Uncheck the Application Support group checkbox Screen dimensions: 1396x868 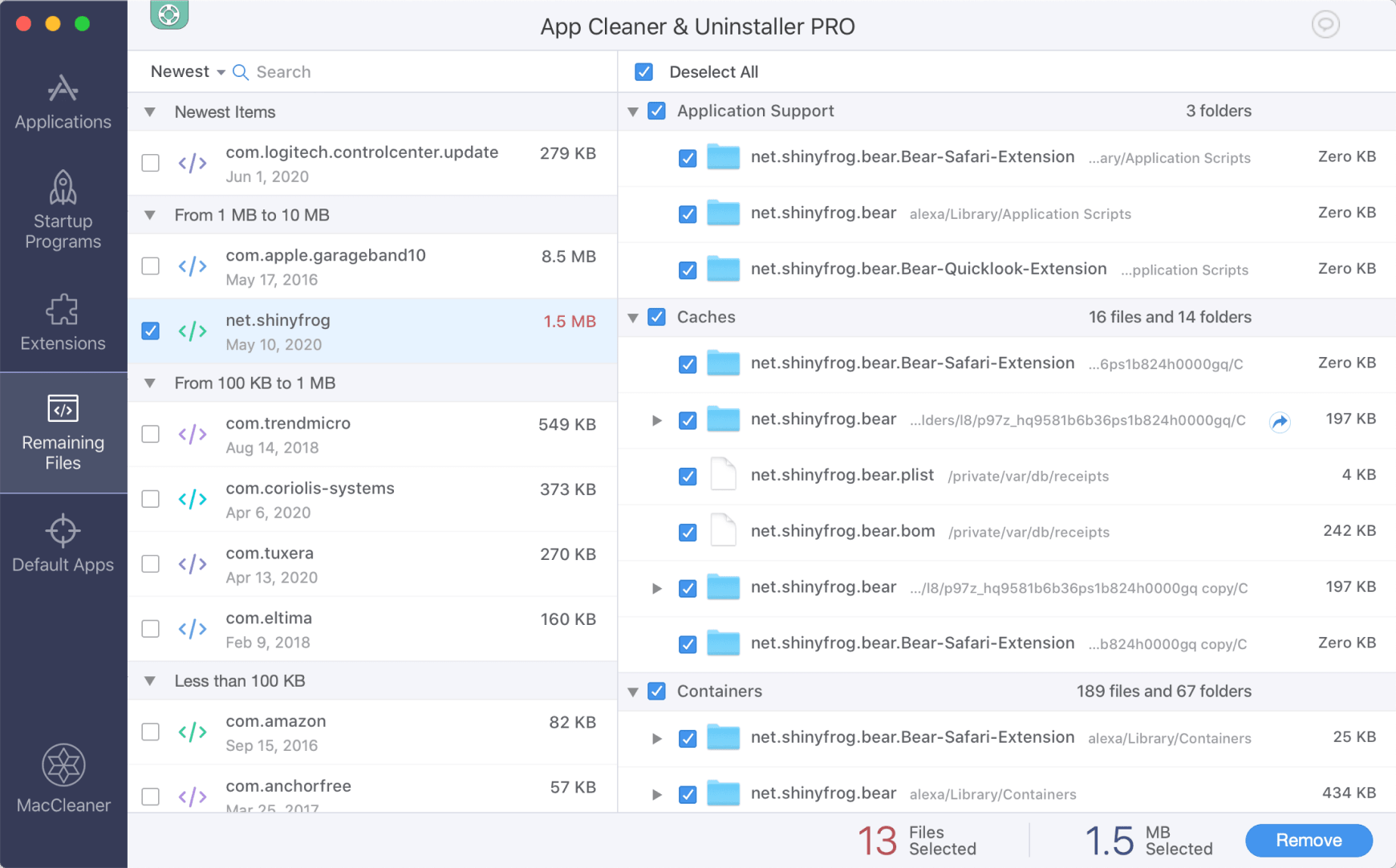coord(656,112)
